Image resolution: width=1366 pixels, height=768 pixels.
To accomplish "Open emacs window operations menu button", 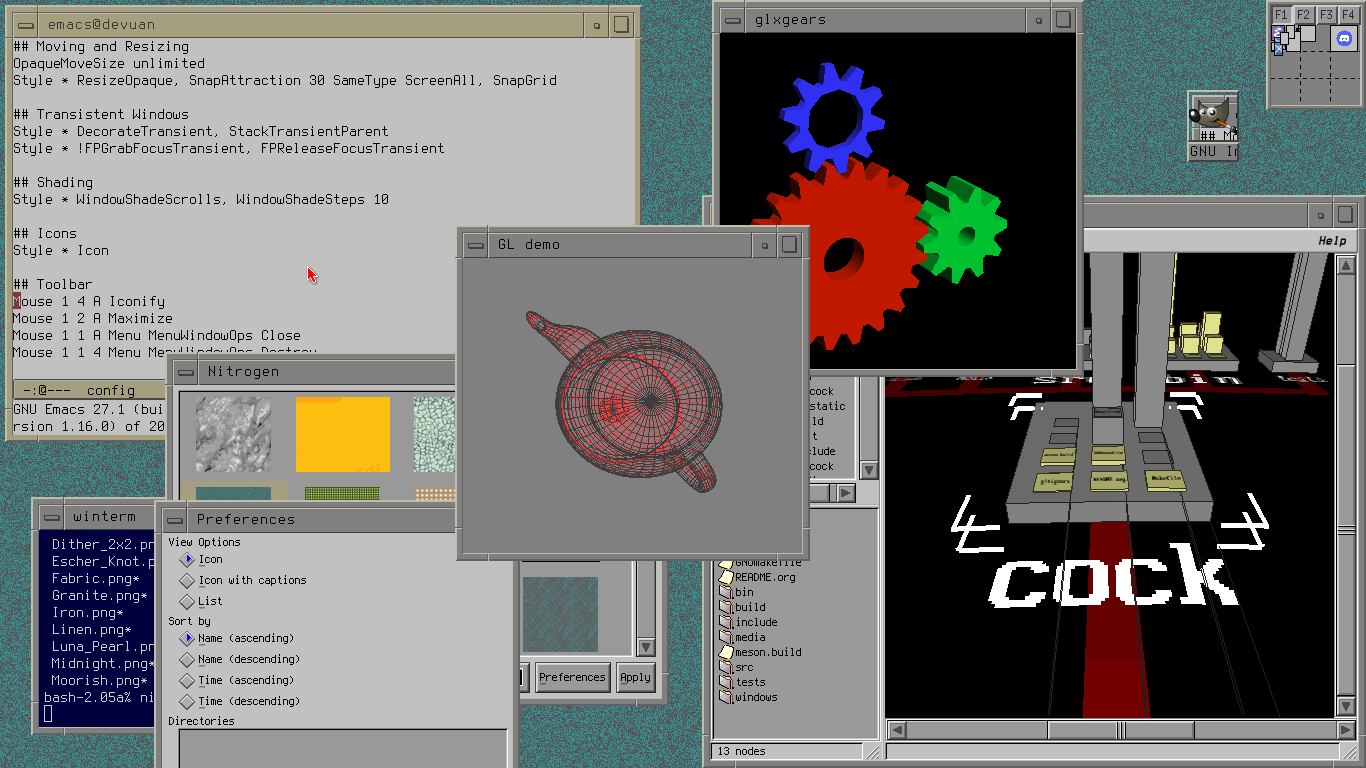I will pos(25,24).
